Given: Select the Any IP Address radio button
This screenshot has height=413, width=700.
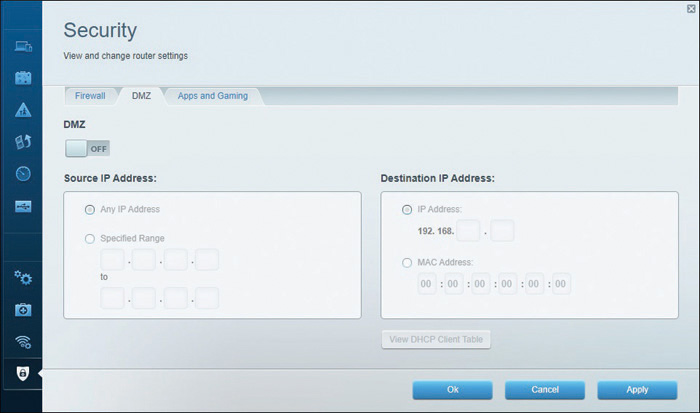Looking at the screenshot, I should 90,209.
